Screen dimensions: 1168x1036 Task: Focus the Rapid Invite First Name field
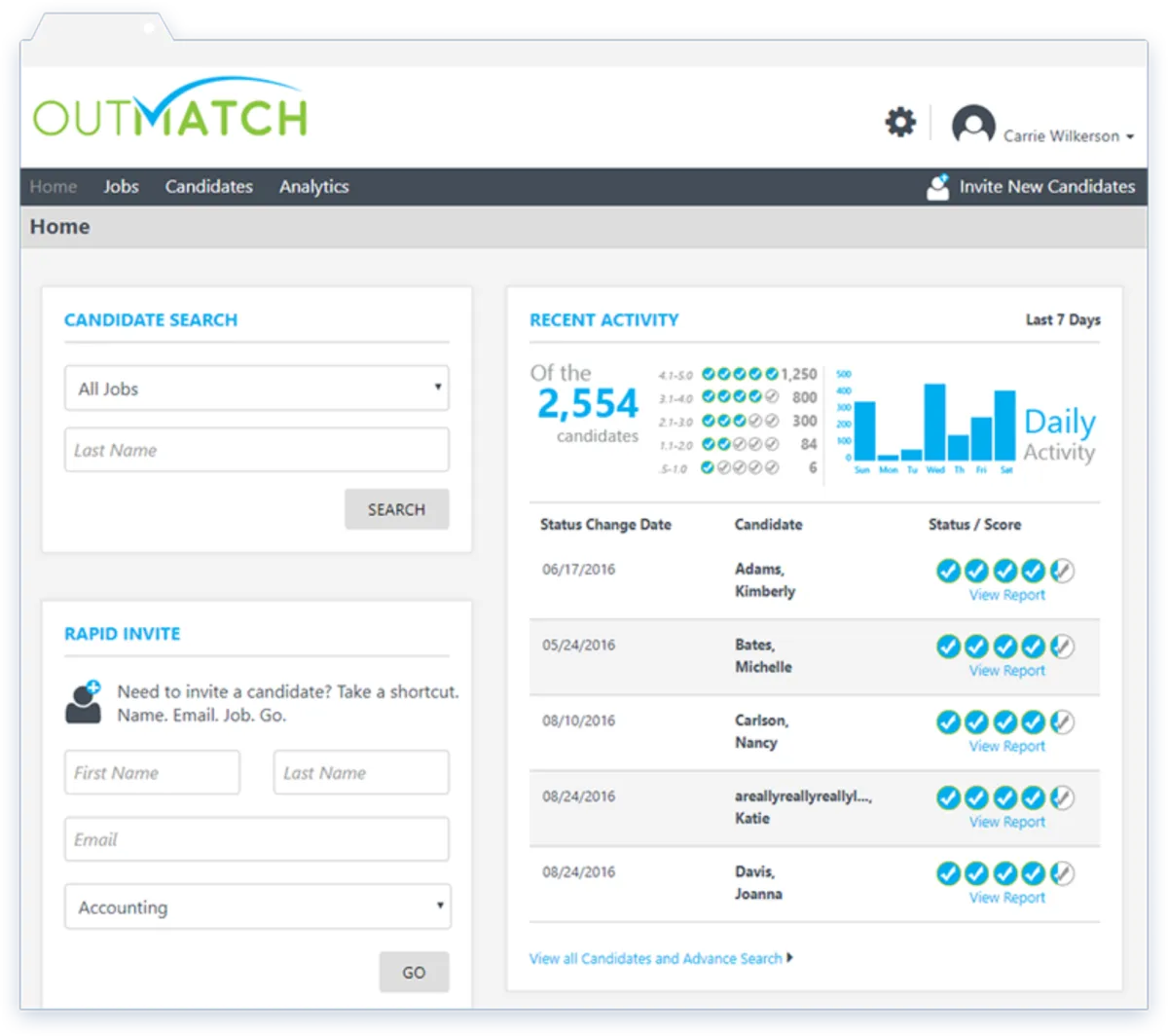(152, 772)
